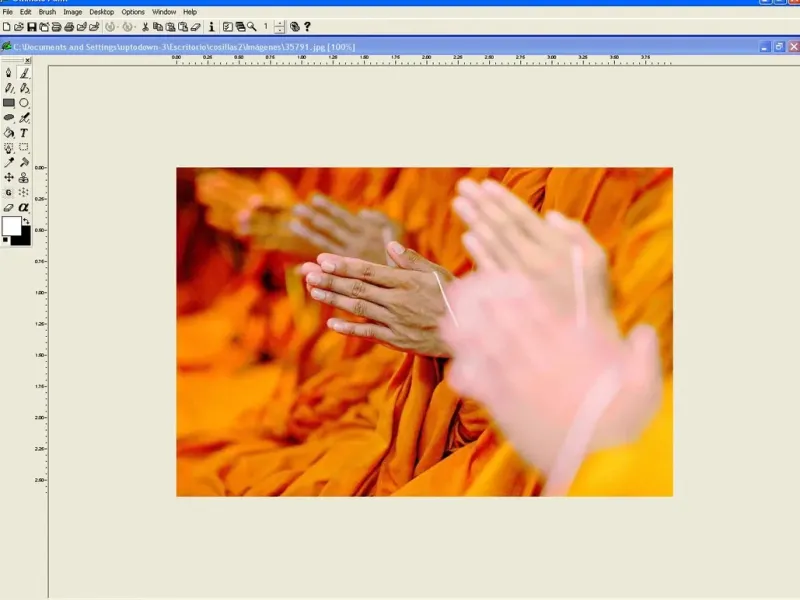Click the eraser Clear icon in top toolbar
Screen dimensions: 800x600
tap(195, 27)
